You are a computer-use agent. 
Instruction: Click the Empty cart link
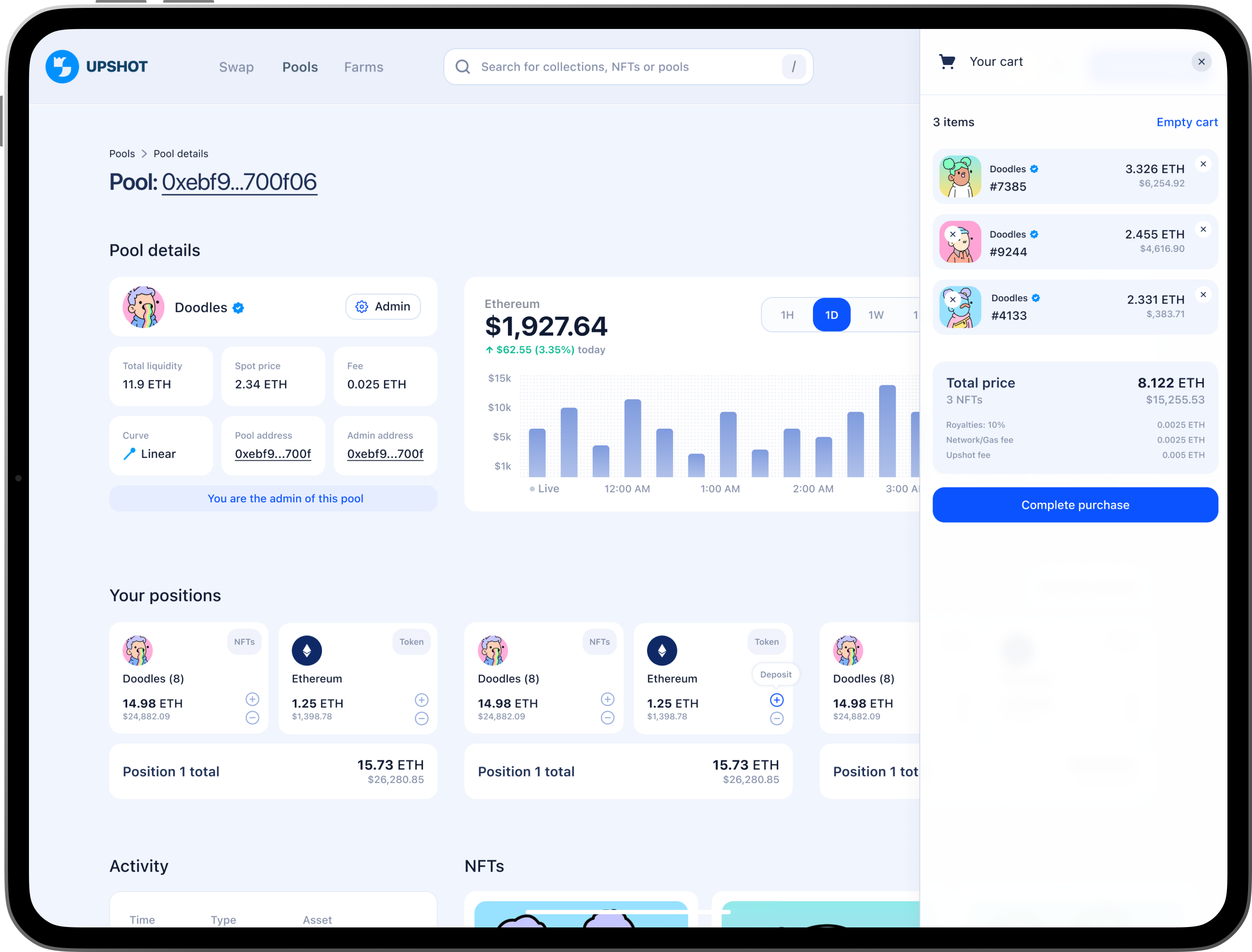point(1187,122)
